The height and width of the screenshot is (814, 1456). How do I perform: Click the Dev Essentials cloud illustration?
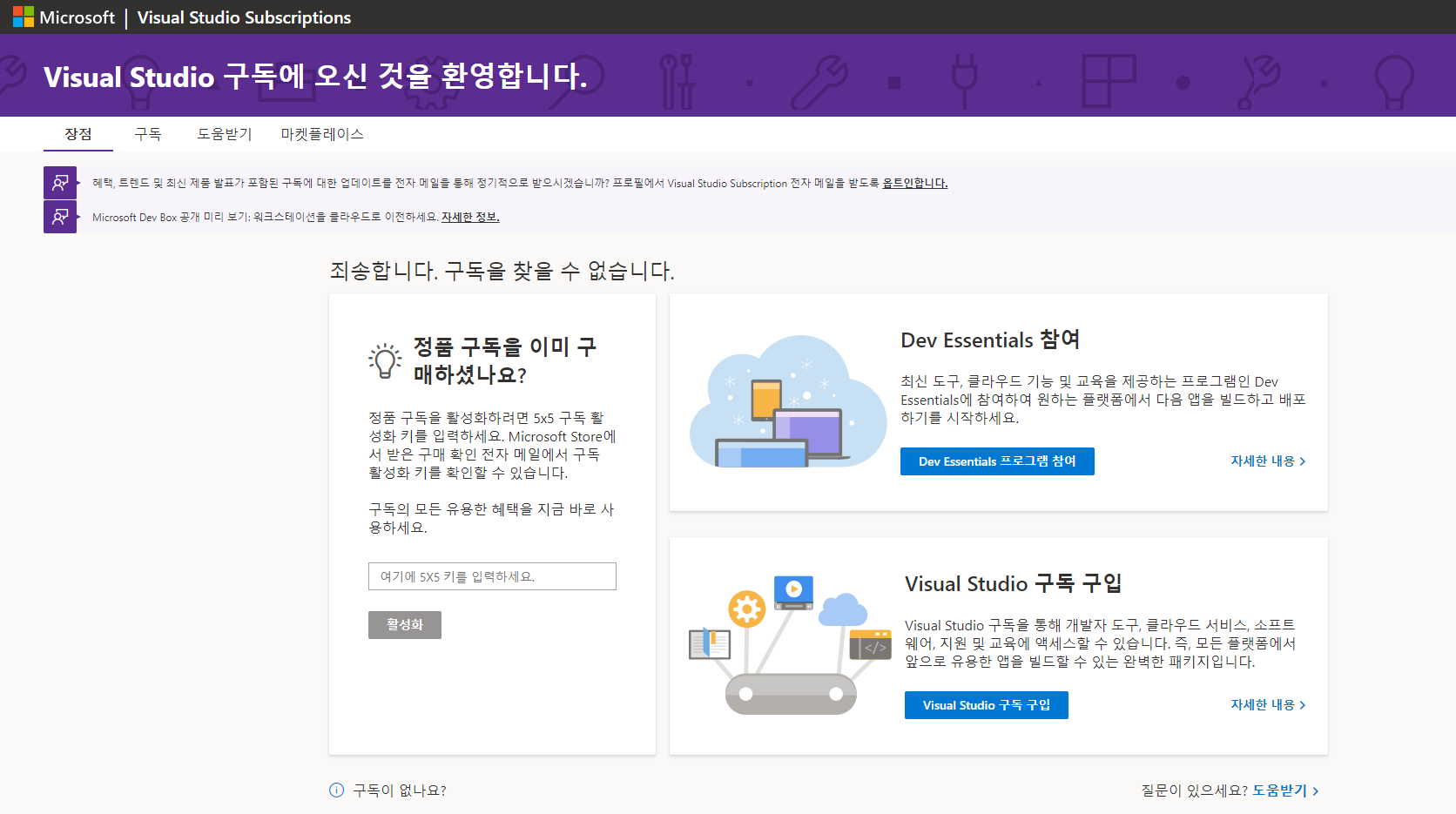(787, 402)
